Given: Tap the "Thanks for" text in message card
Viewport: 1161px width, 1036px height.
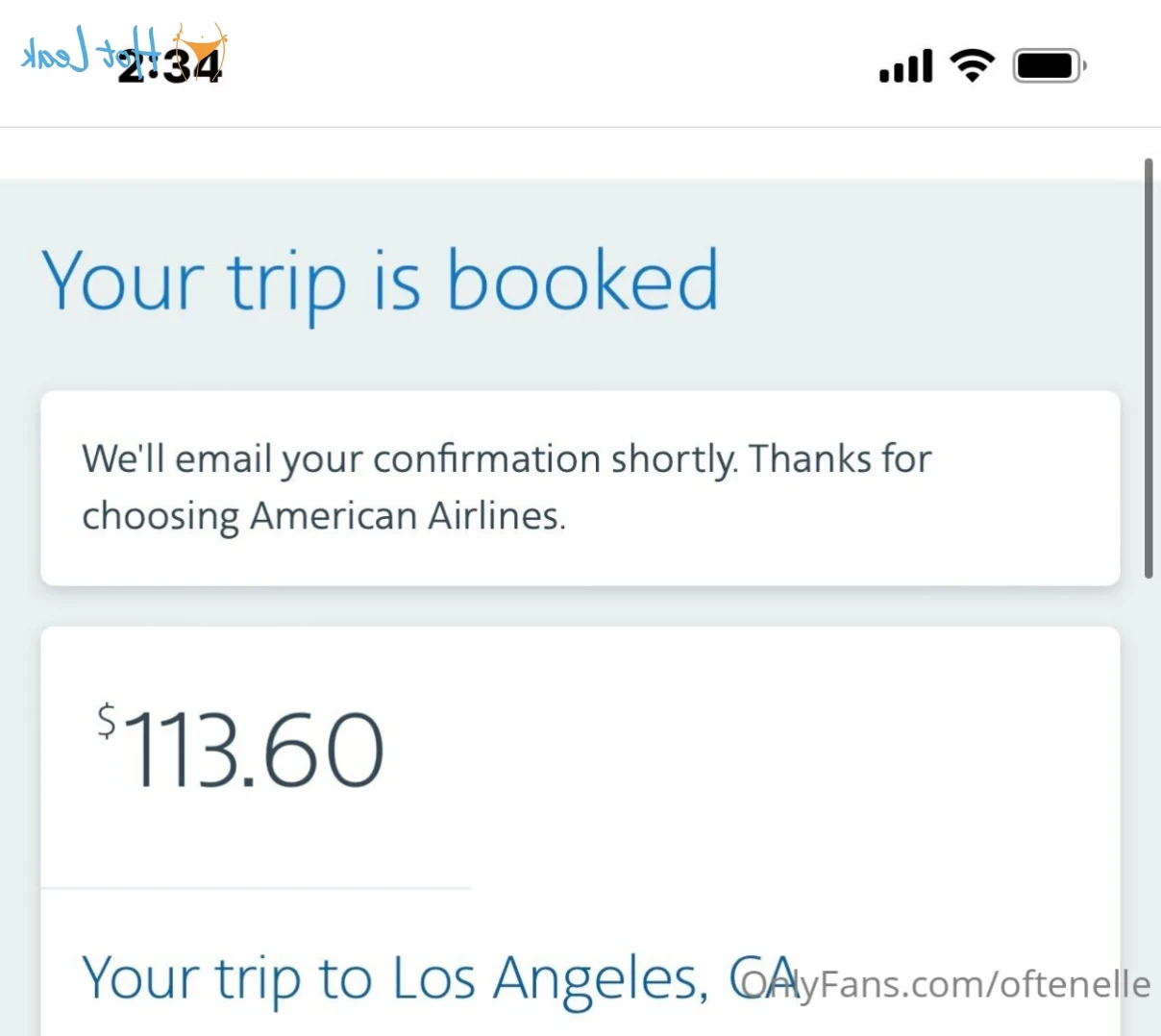Looking at the screenshot, I should click(x=840, y=459).
